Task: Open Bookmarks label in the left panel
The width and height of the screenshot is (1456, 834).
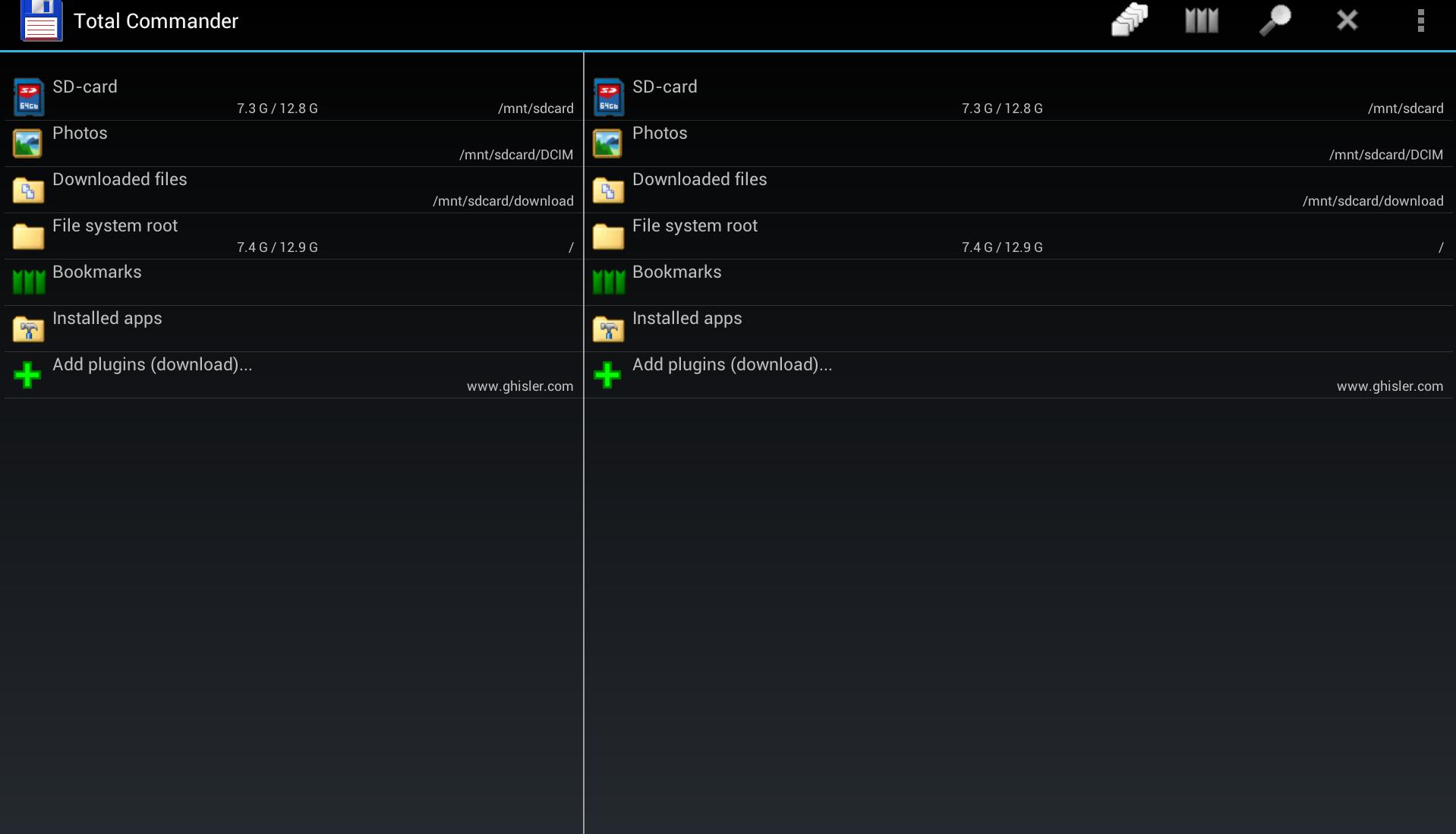Action: coord(97,272)
